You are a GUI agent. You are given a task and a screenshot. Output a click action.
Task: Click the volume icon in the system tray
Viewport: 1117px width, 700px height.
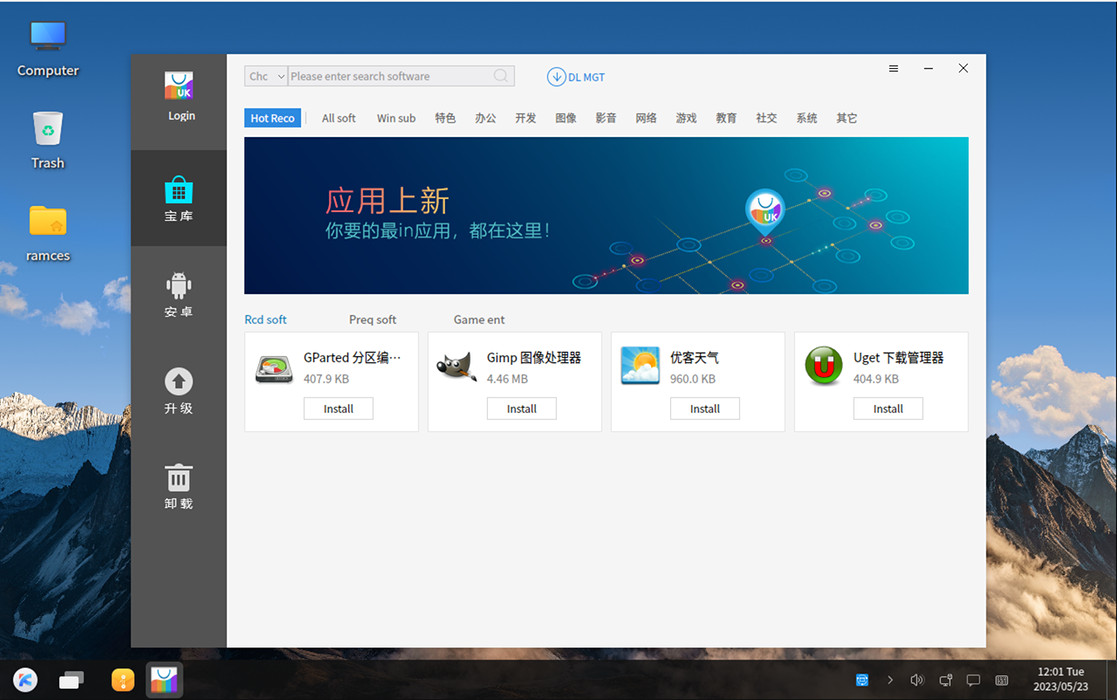(x=917, y=680)
